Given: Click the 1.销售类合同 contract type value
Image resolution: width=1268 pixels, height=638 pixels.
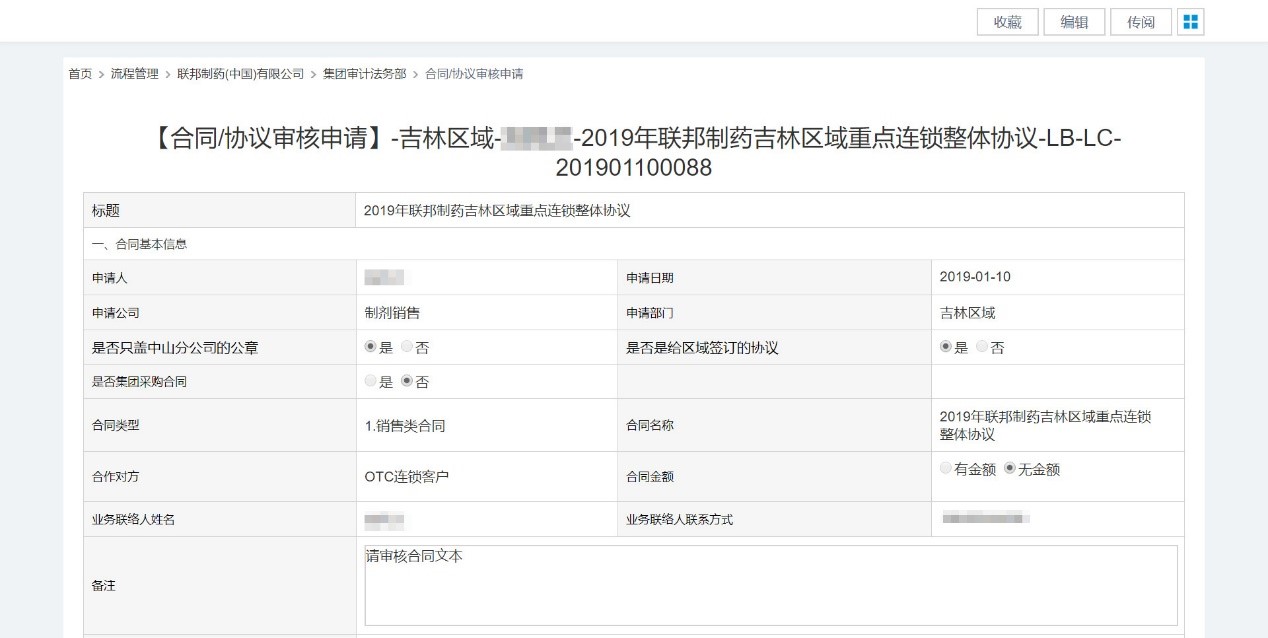Looking at the screenshot, I should point(405,426).
